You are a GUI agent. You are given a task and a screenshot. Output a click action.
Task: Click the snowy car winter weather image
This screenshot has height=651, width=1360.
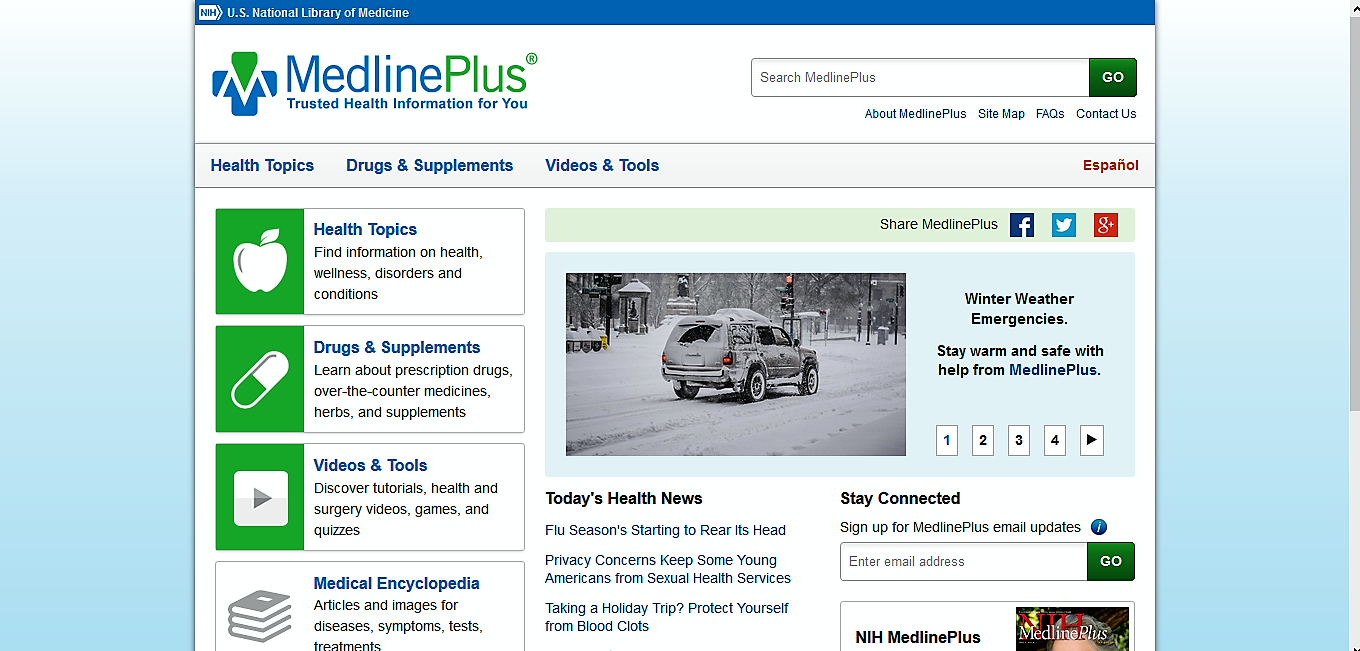pyautogui.click(x=736, y=364)
